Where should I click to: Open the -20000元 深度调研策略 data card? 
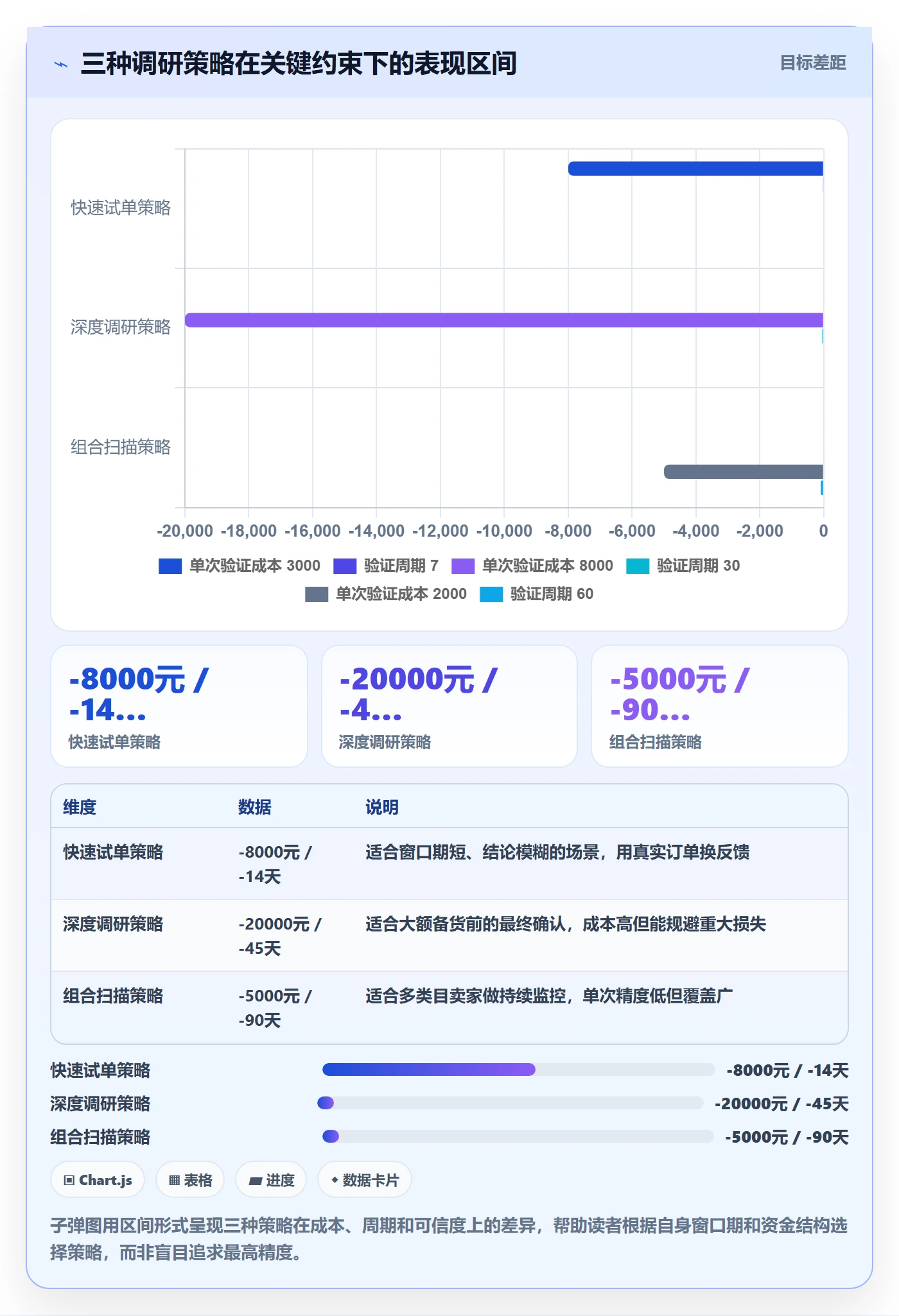[x=449, y=706]
